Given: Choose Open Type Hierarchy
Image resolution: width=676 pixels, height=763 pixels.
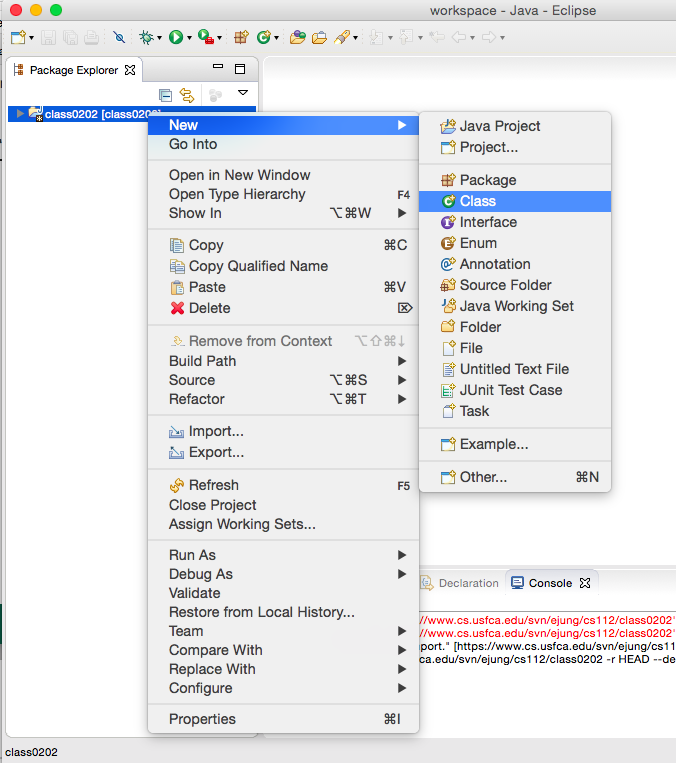Looking at the screenshot, I should [283, 194].
